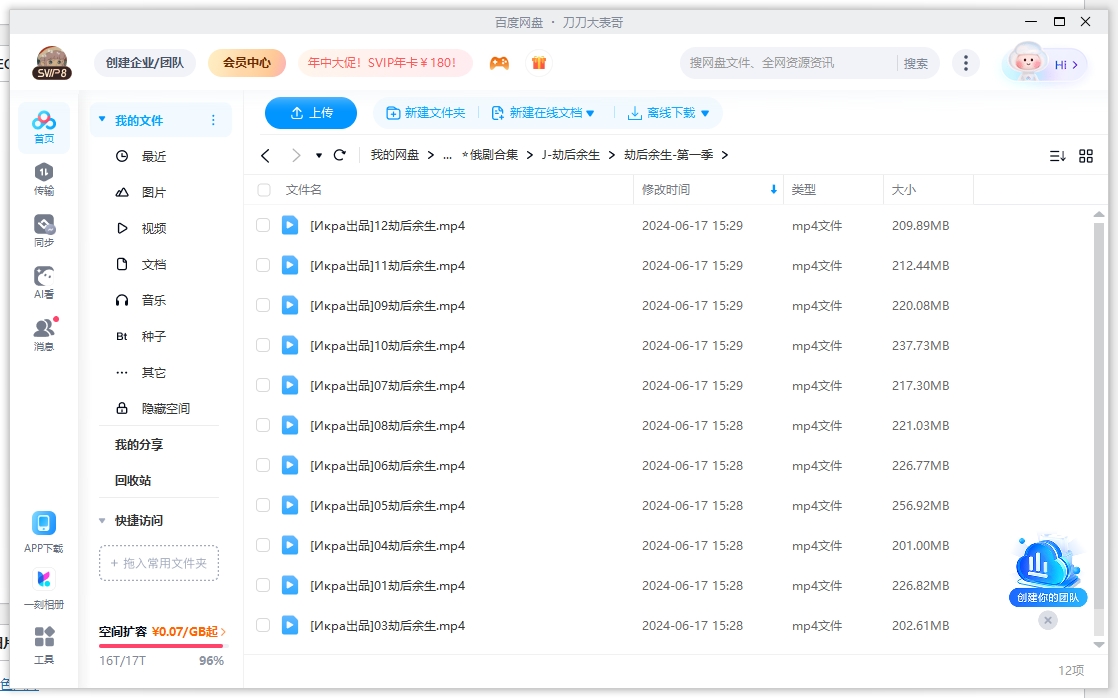
Task: Expand the 新建在线文档 dropdown
Action: pos(590,114)
